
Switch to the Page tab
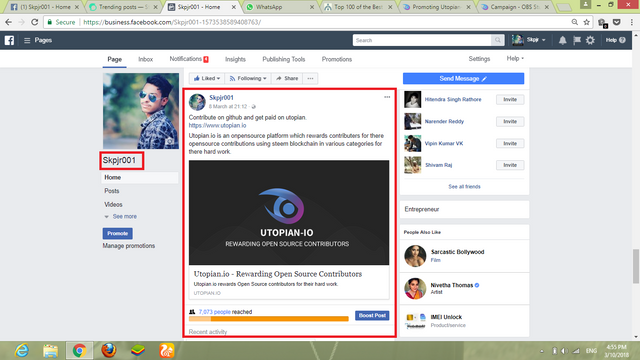(114, 59)
